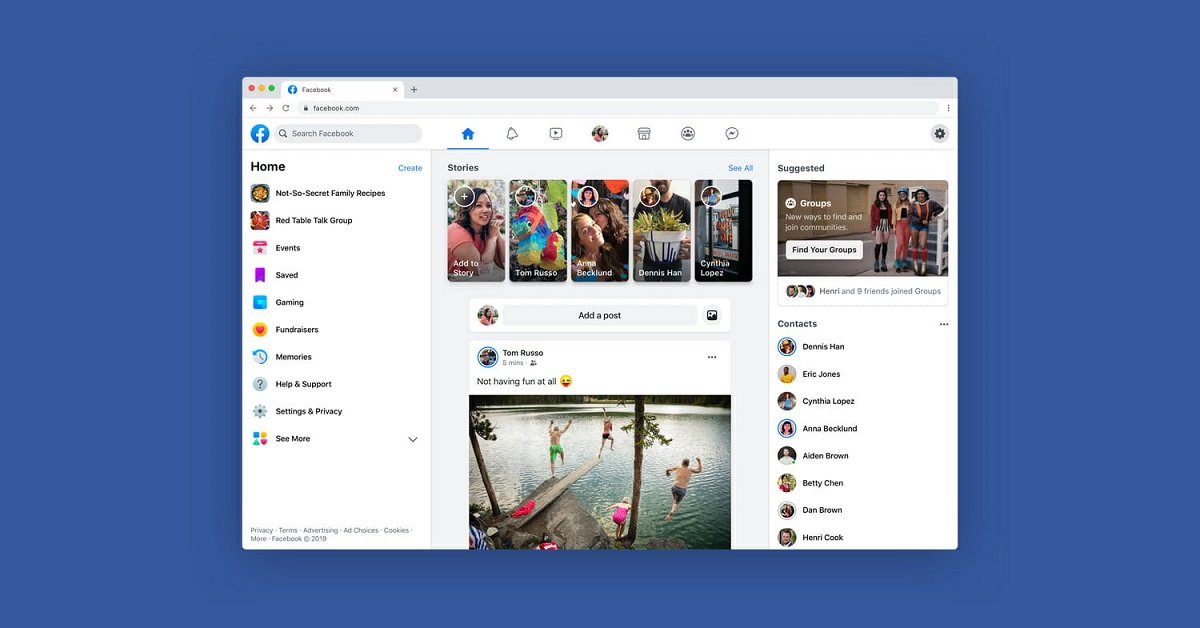Open the three-dot menu on Tom Russo's post
The image size is (1200, 628).
pos(712,357)
